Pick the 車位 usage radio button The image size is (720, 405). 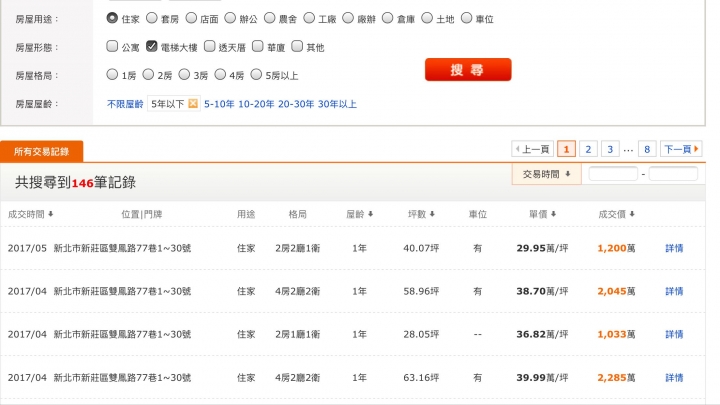click(x=467, y=18)
